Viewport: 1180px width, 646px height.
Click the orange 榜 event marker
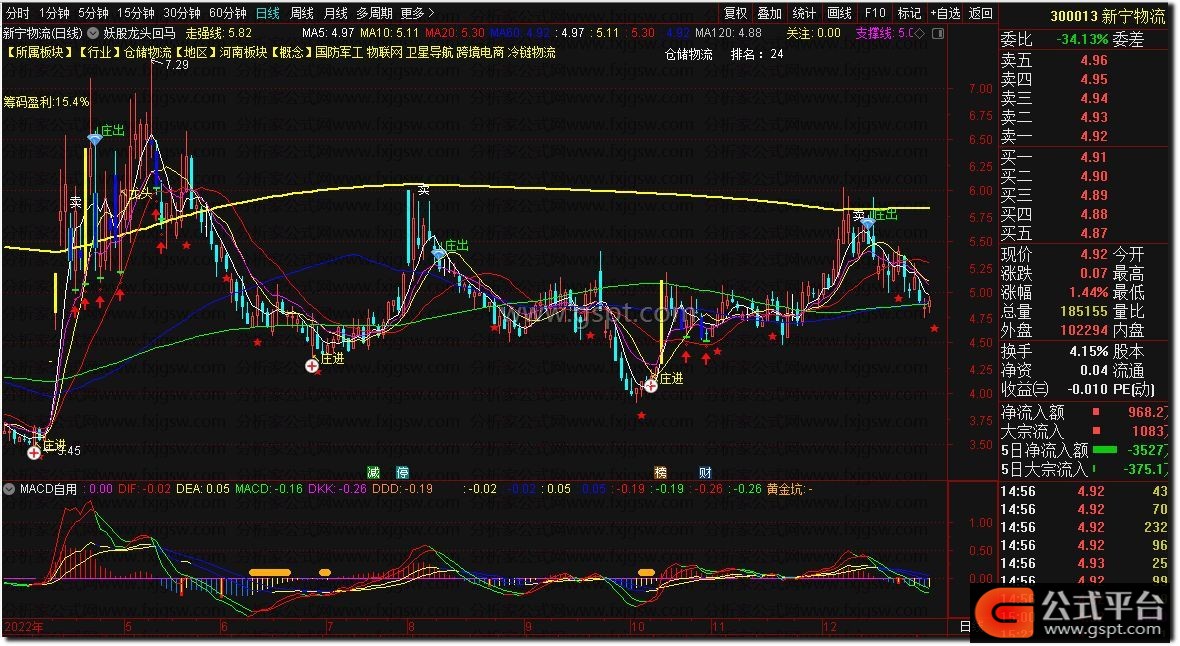(660, 473)
